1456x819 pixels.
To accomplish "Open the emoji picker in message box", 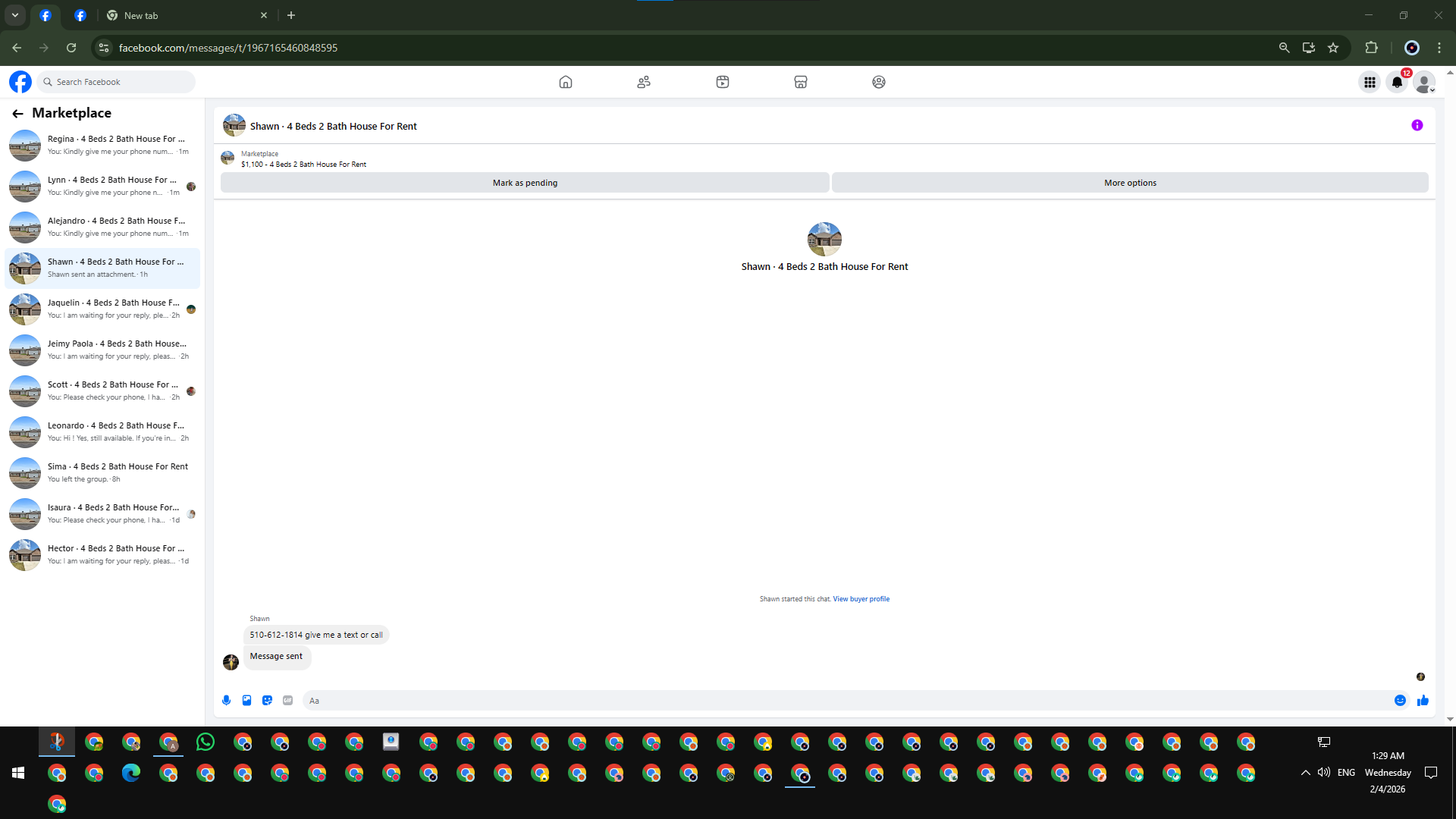I will tap(1400, 701).
